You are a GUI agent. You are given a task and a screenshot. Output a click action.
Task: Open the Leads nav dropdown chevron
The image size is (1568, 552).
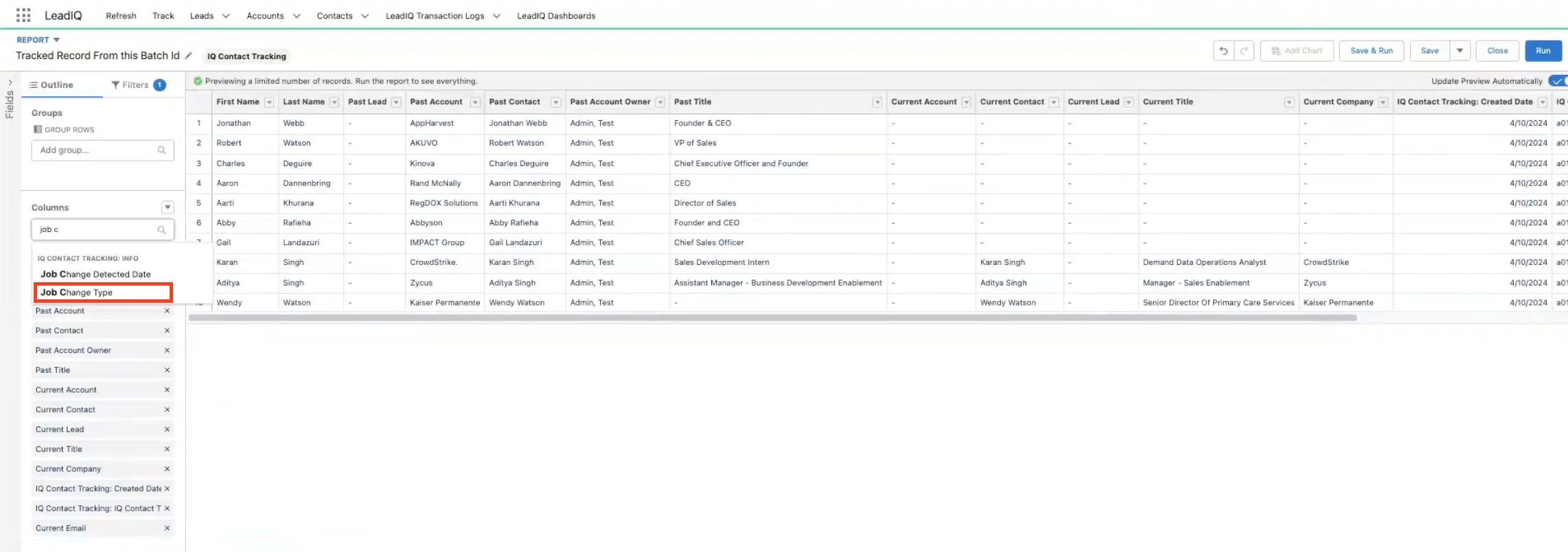coord(226,16)
